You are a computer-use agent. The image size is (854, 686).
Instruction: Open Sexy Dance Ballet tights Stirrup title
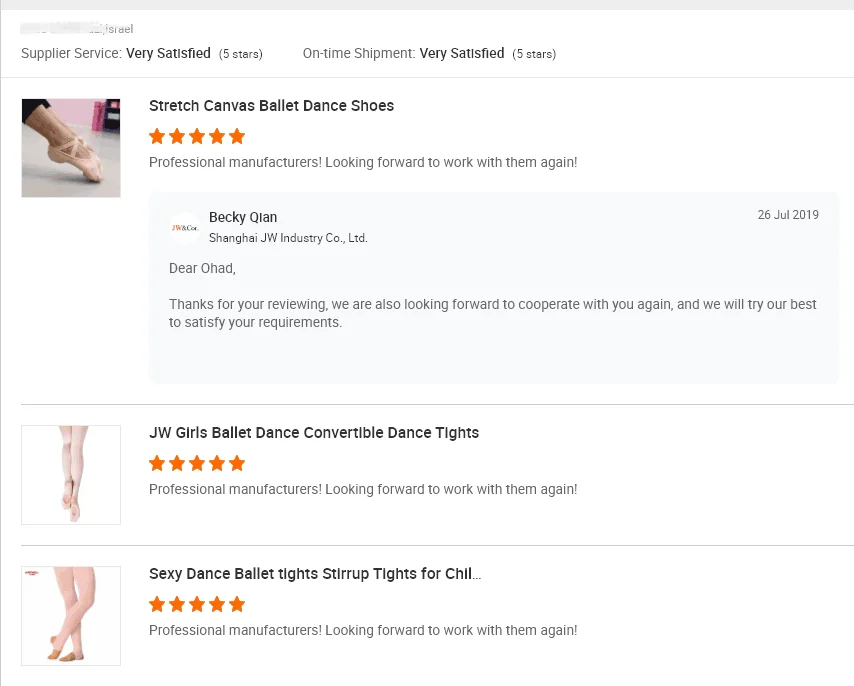[x=315, y=574]
